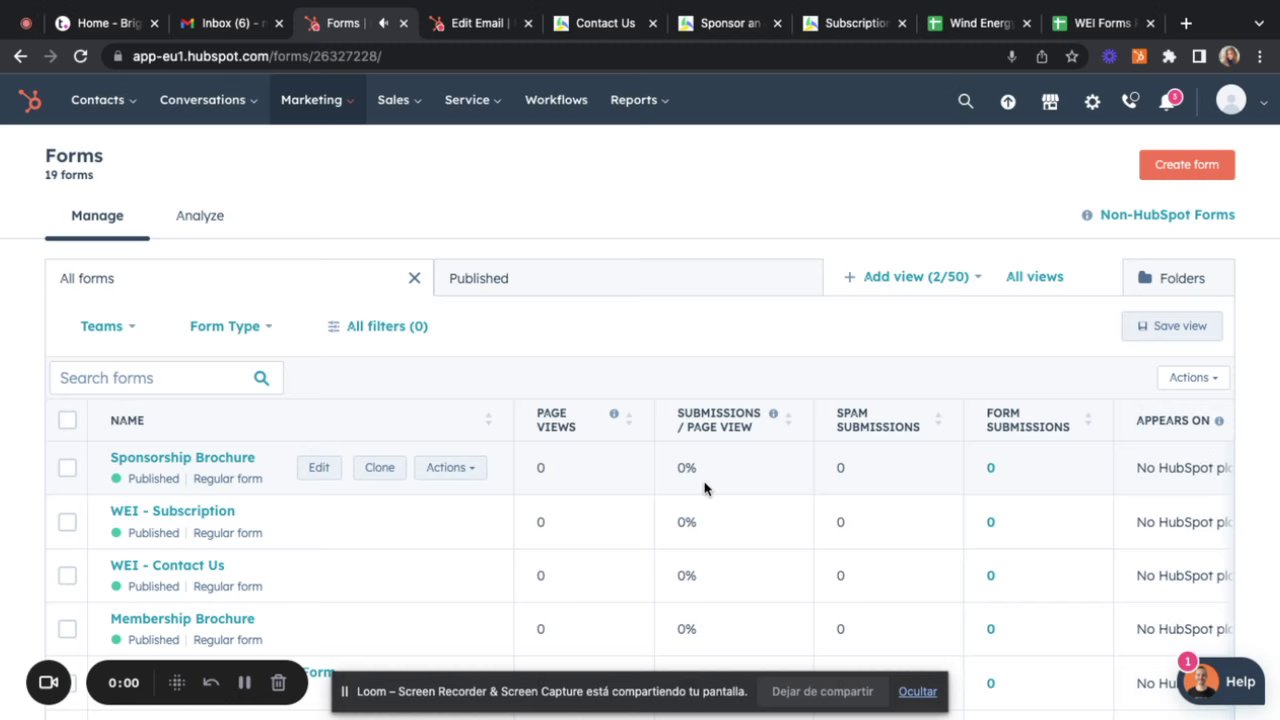Close the All forms view with X
This screenshot has height=720, width=1280.
pos(414,278)
